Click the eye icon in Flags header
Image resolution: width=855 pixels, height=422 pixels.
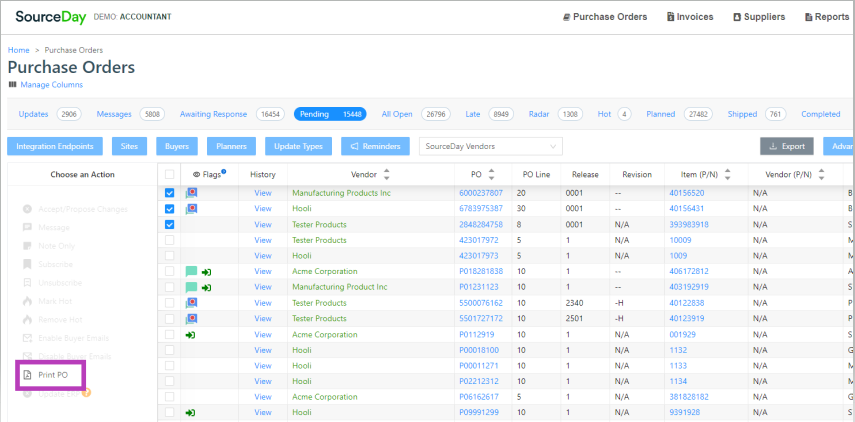click(197, 175)
